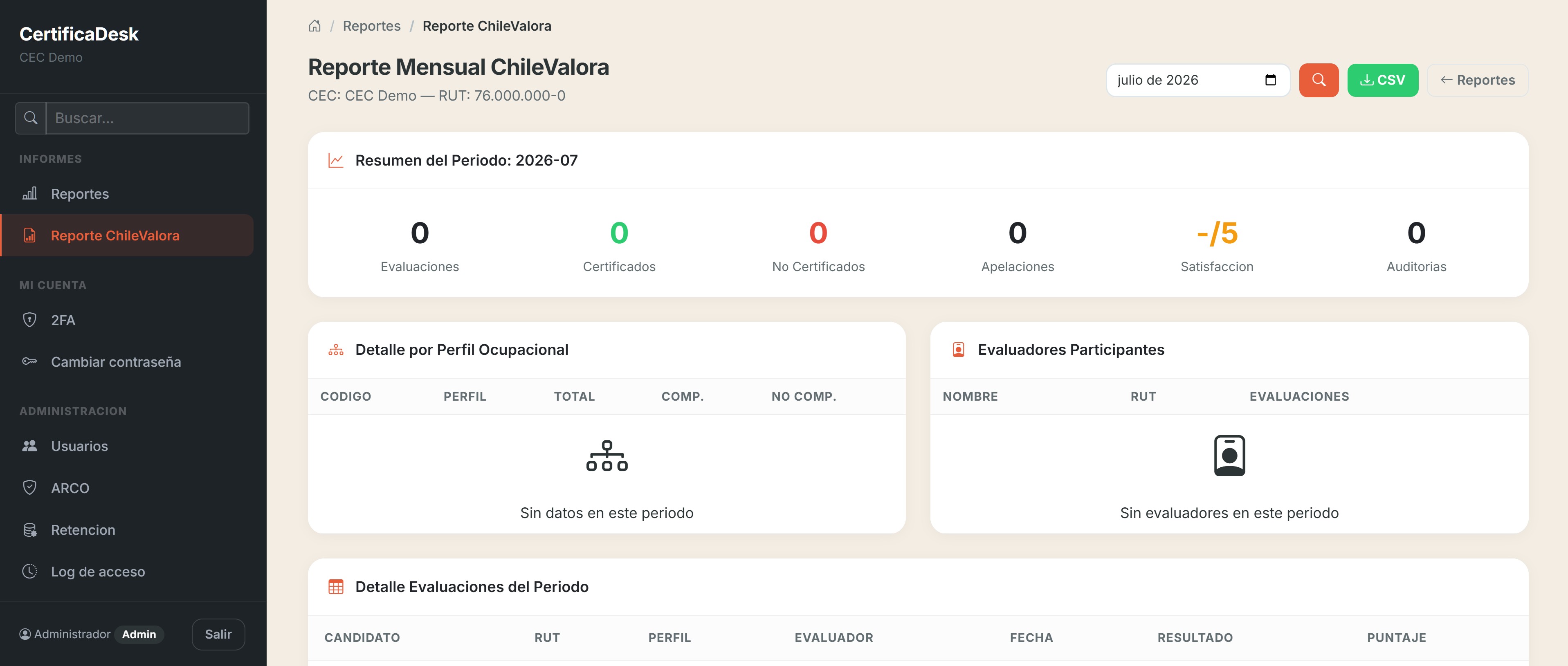Click the green Certificados count
Image resolution: width=1568 pixels, height=666 pixels.
pos(619,233)
